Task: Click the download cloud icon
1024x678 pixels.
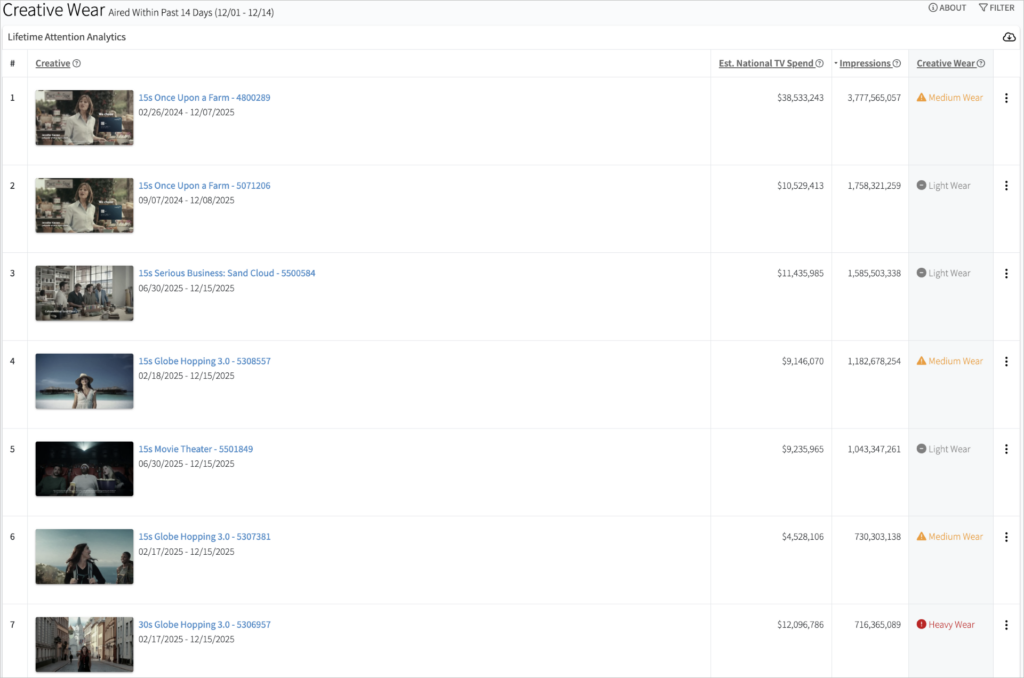Action: pos(1008,37)
